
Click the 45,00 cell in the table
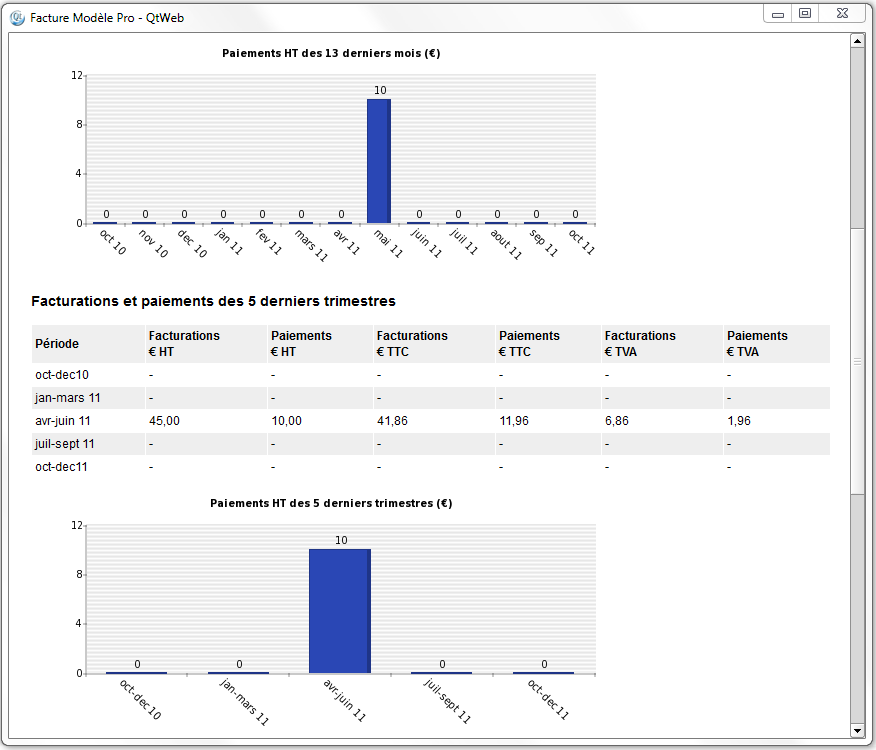(x=164, y=421)
